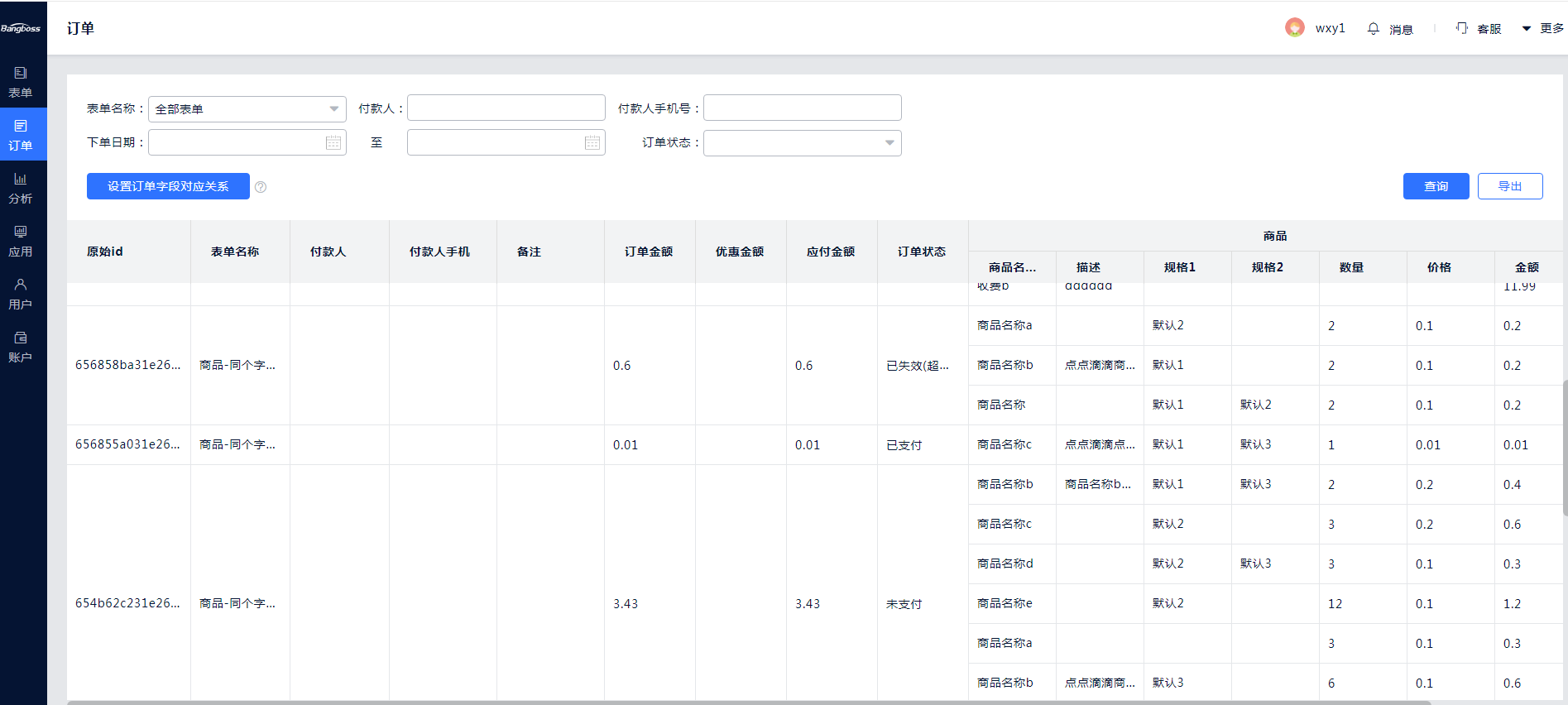Click the 导出 export button
Viewport: 1568px width, 705px height.
pyautogui.click(x=1509, y=186)
